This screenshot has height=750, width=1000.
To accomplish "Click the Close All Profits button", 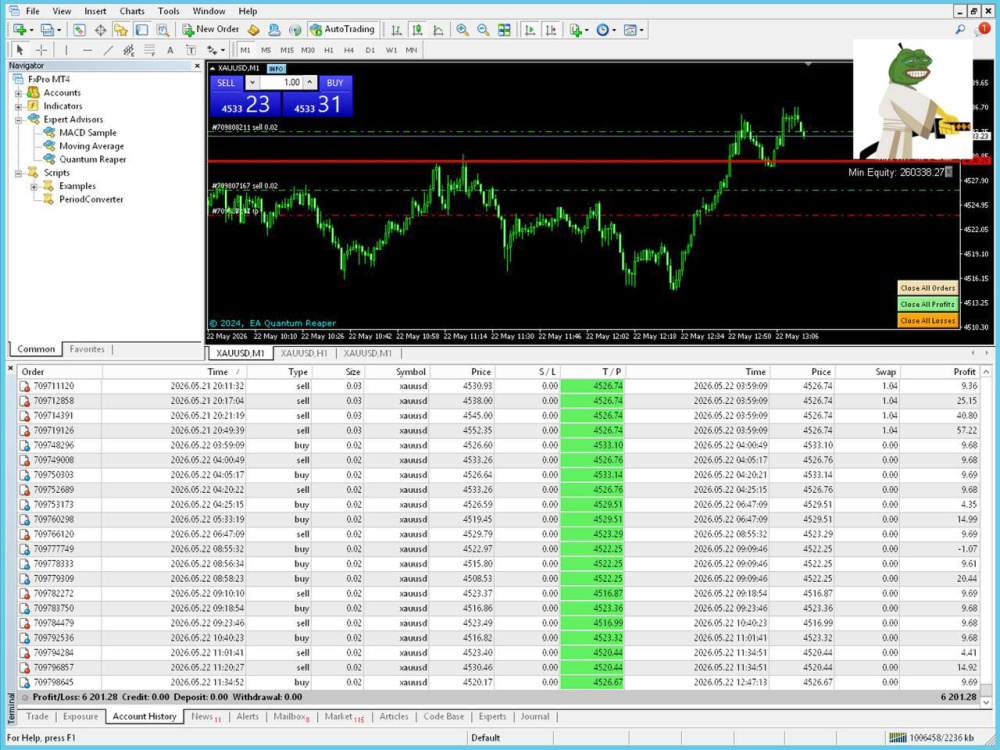I will coord(927,304).
